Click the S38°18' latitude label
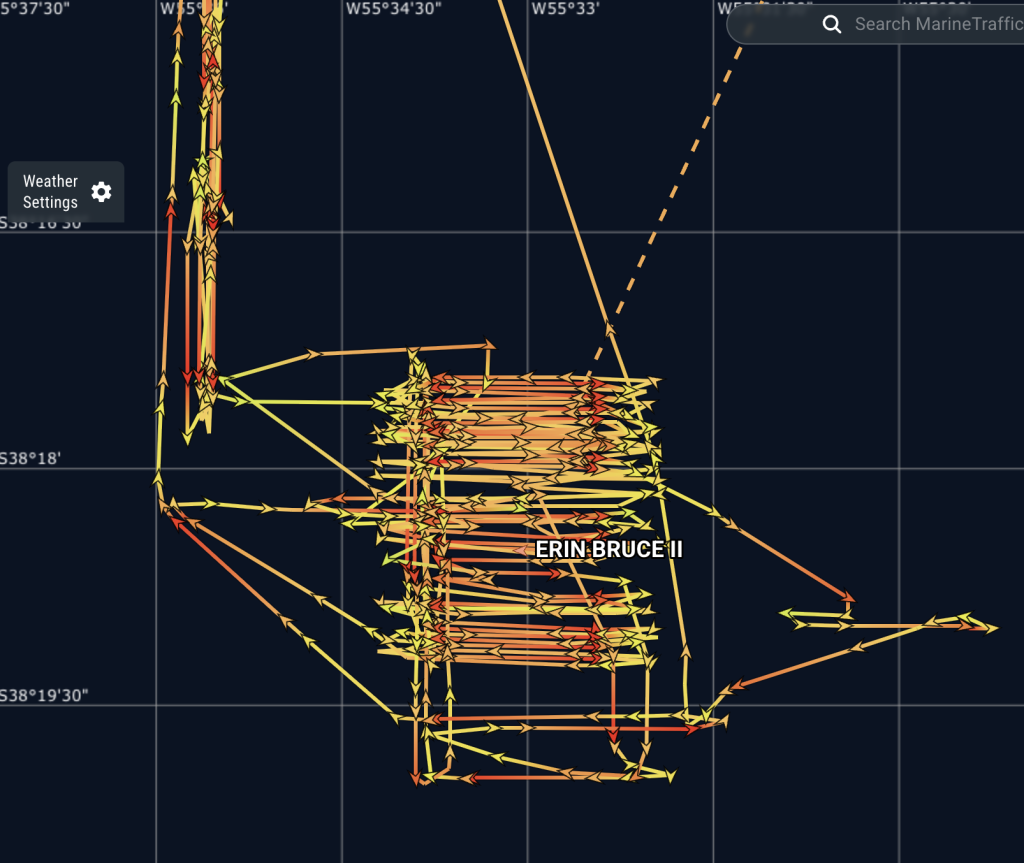The image size is (1024, 863). click(x=31, y=458)
